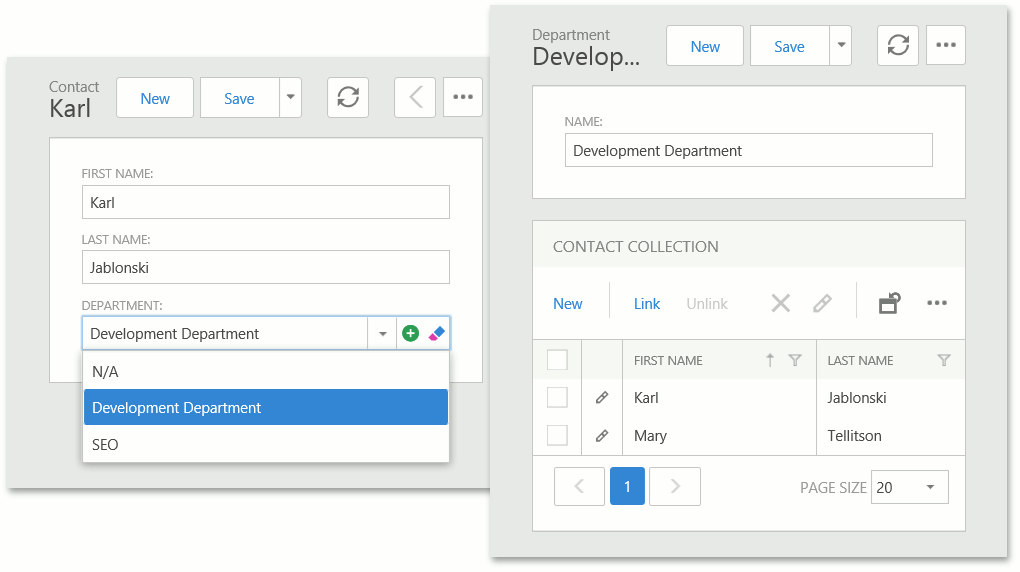
Task: Open Contact window more actions ellipsis
Action: tap(463, 98)
